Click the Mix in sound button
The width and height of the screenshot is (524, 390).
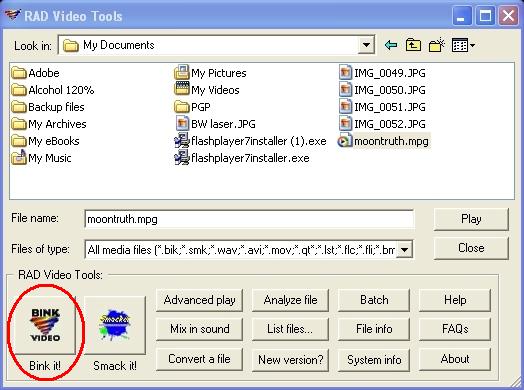coord(200,329)
